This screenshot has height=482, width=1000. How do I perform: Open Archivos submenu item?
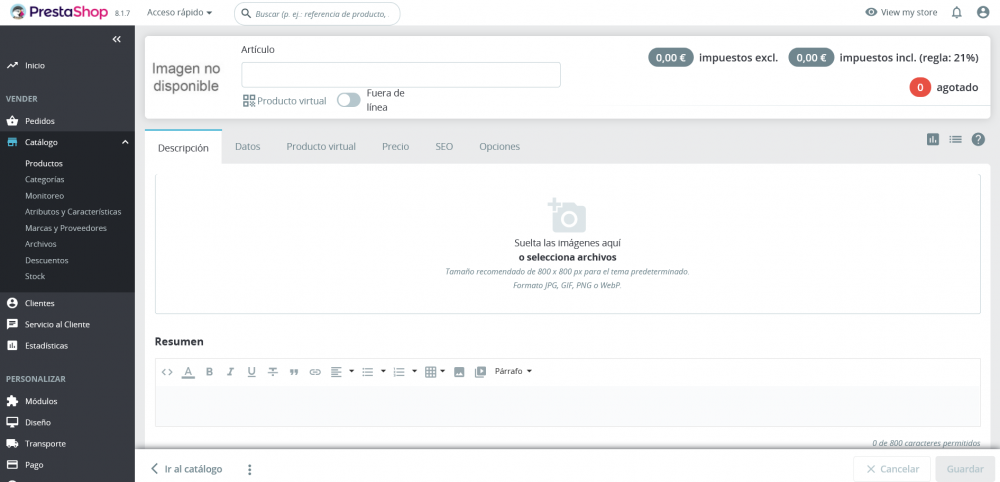41,244
